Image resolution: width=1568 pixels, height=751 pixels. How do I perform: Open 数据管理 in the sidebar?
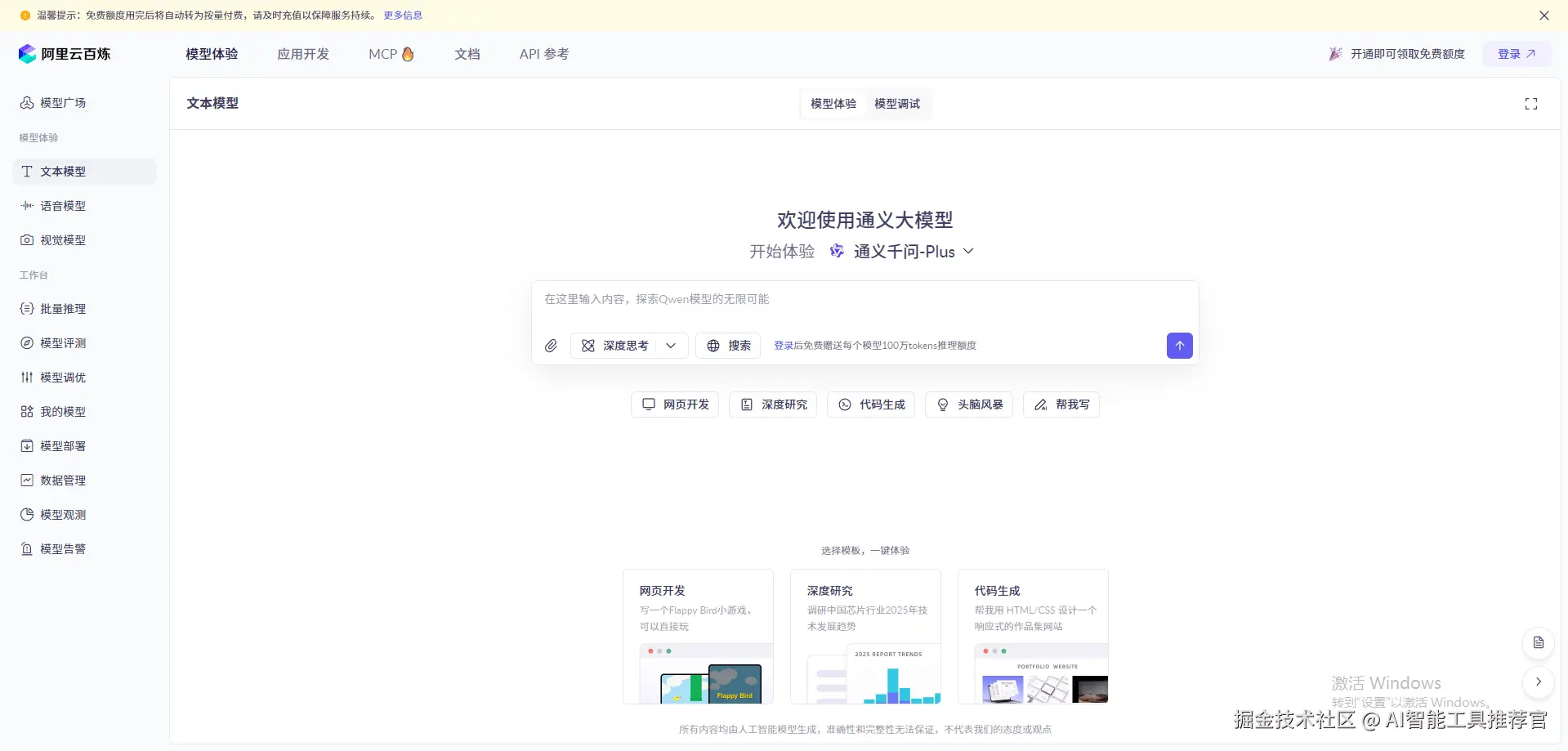click(x=84, y=481)
